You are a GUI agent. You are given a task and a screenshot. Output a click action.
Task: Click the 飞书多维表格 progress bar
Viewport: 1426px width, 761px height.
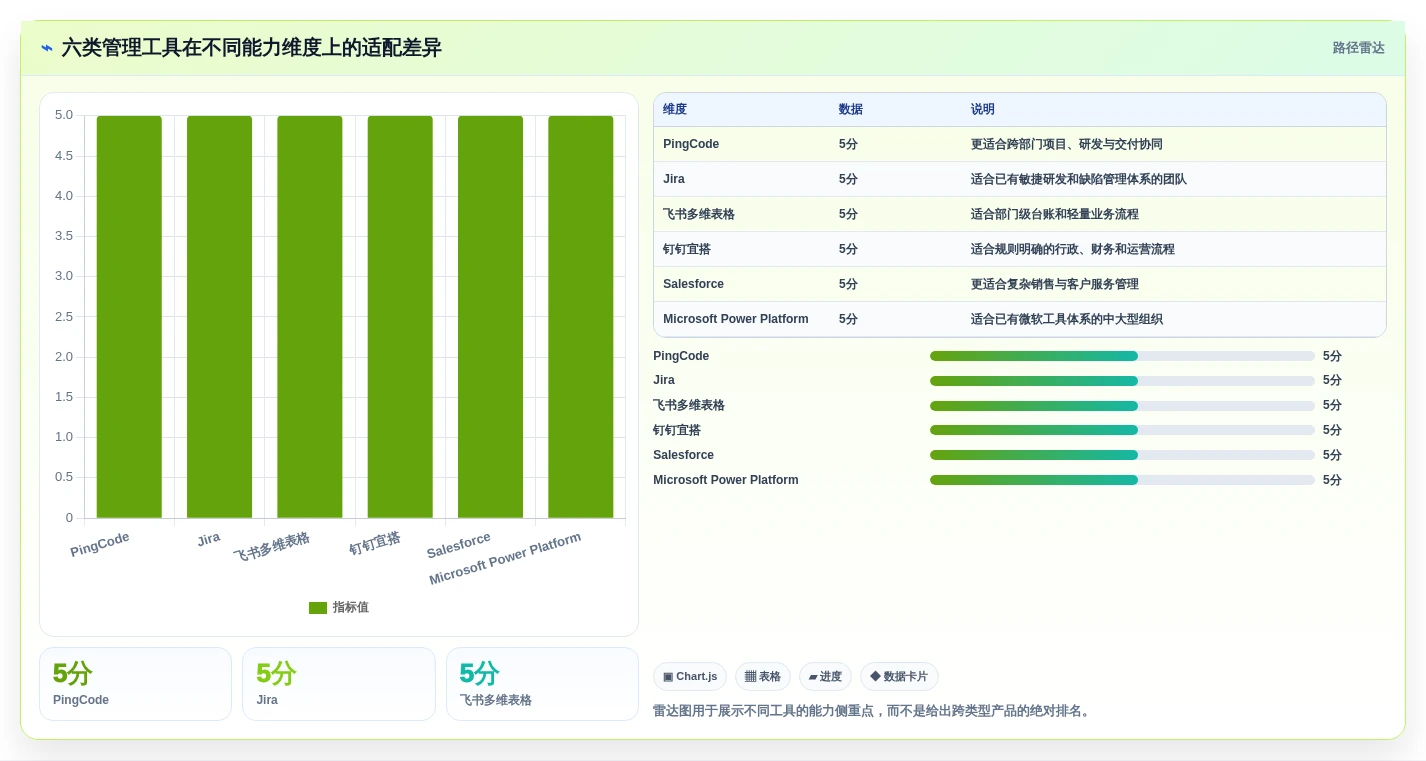click(1122, 406)
